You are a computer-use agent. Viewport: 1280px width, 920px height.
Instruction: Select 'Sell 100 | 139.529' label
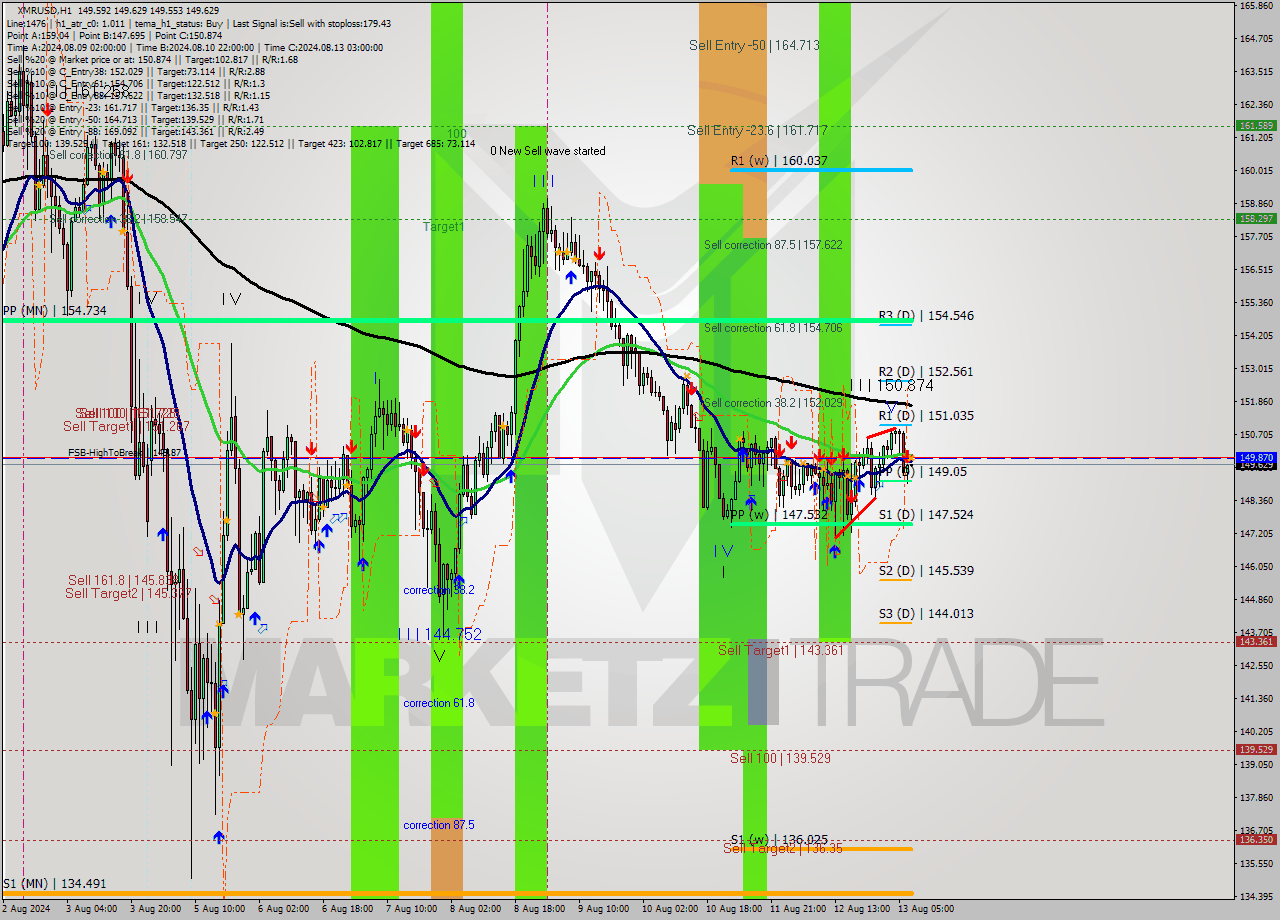tap(780, 758)
